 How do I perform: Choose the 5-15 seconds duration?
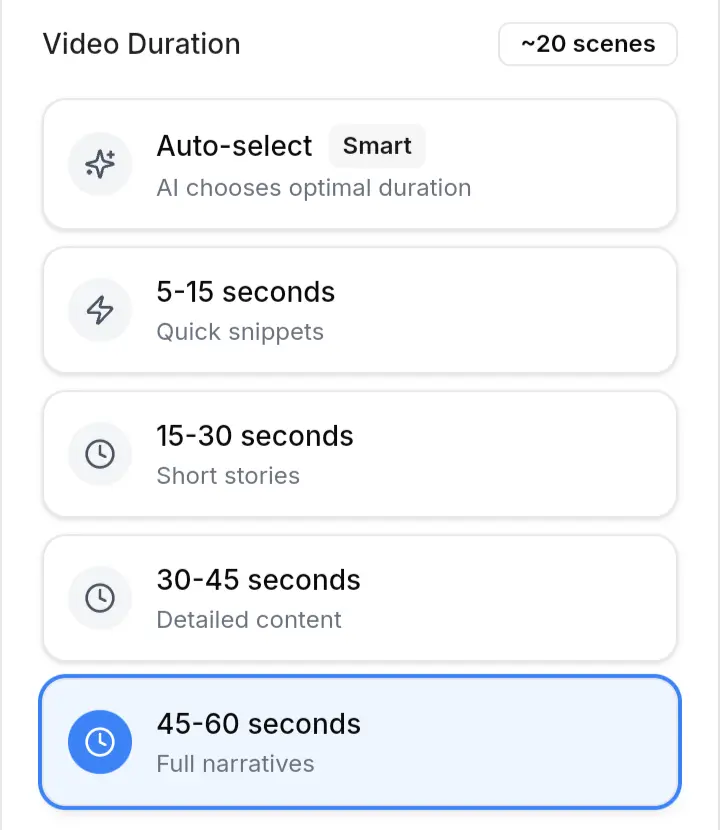tap(360, 310)
